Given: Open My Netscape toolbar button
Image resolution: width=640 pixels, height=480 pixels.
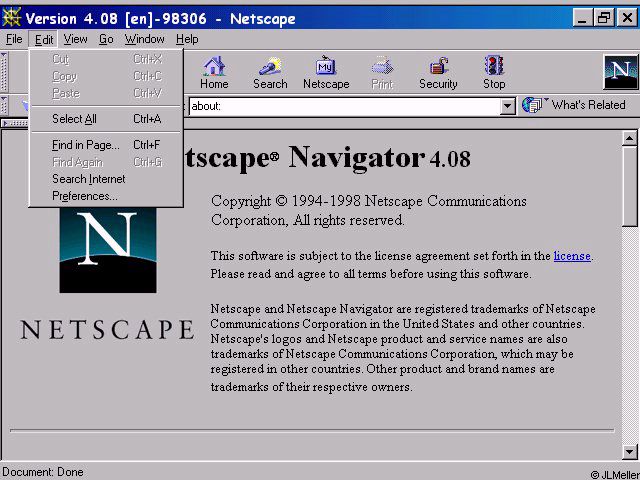Looking at the screenshot, I should coord(326,73).
